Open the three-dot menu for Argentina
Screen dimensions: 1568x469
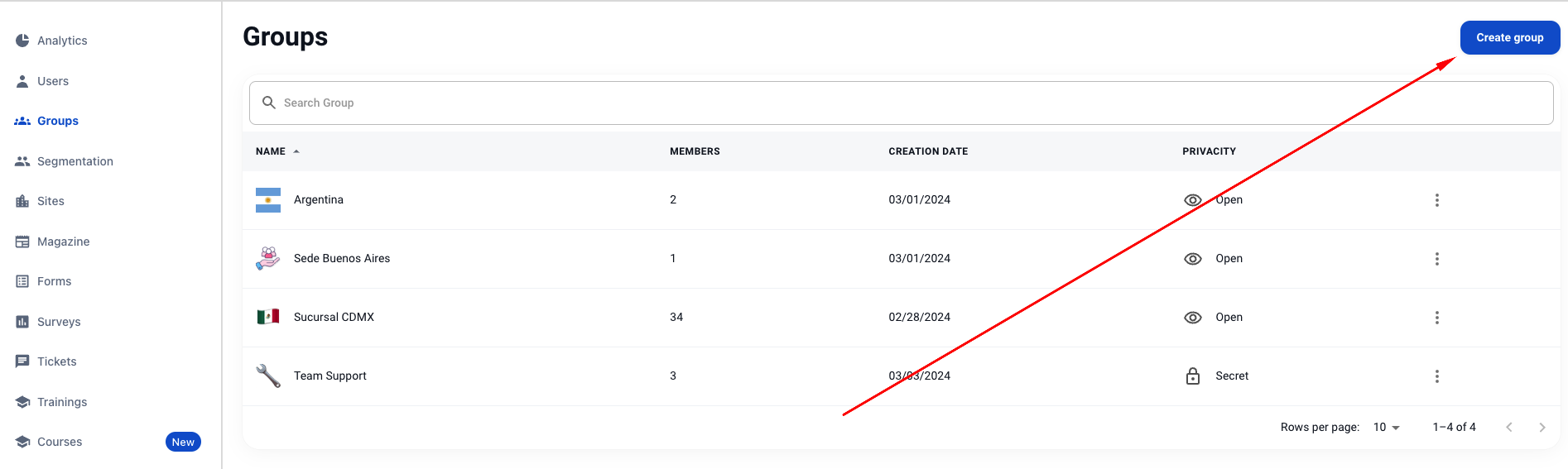click(x=1436, y=200)
